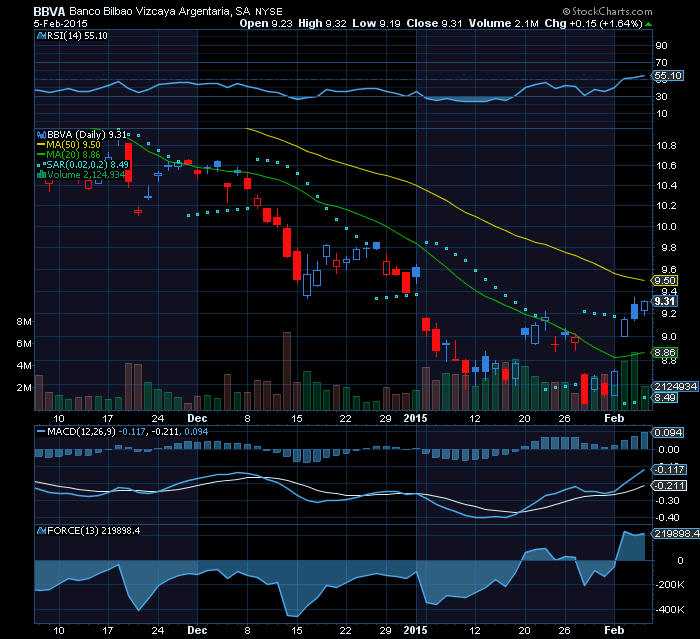Click the MA(20) 8.86 legend text

[x=73, y=155]
